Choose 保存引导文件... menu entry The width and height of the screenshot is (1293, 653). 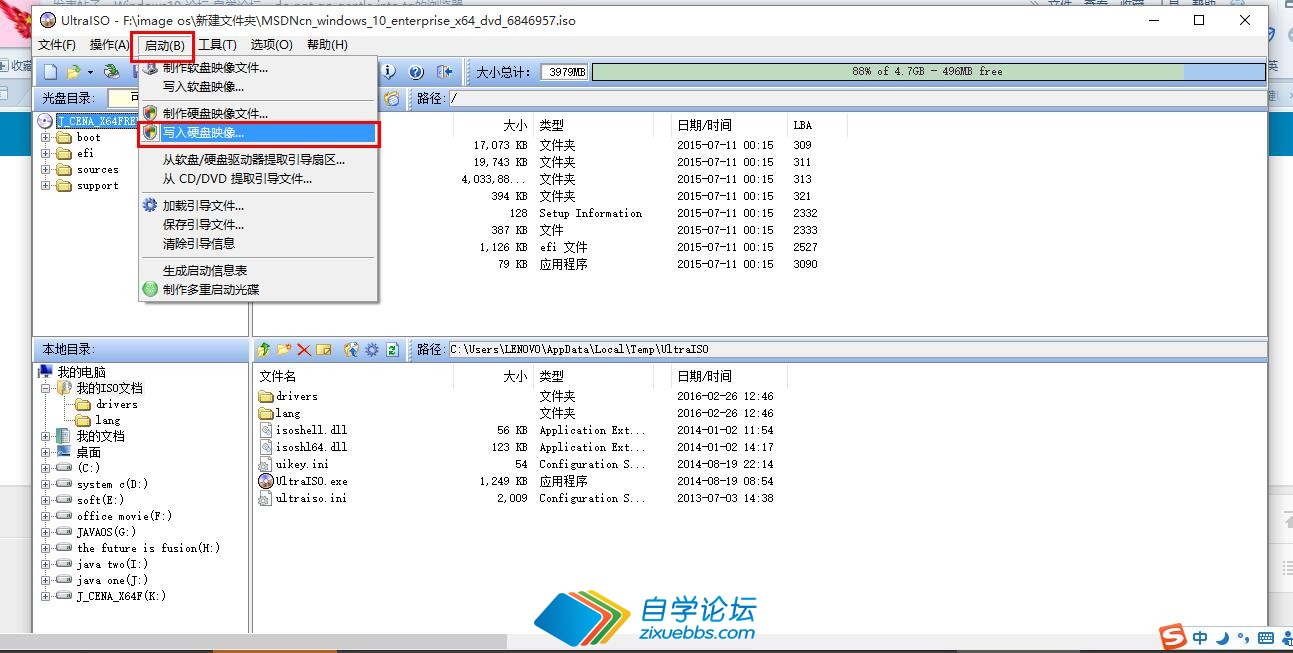[x=258, y=224]
